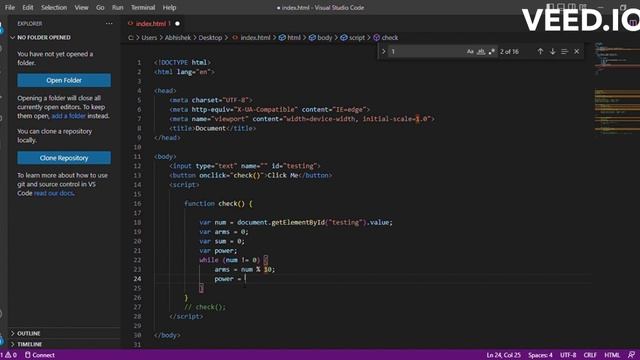The image size is (640, 360).
Task: Click 'Desktop' in the breadcrumb path
Action: (x=210, y=38)
